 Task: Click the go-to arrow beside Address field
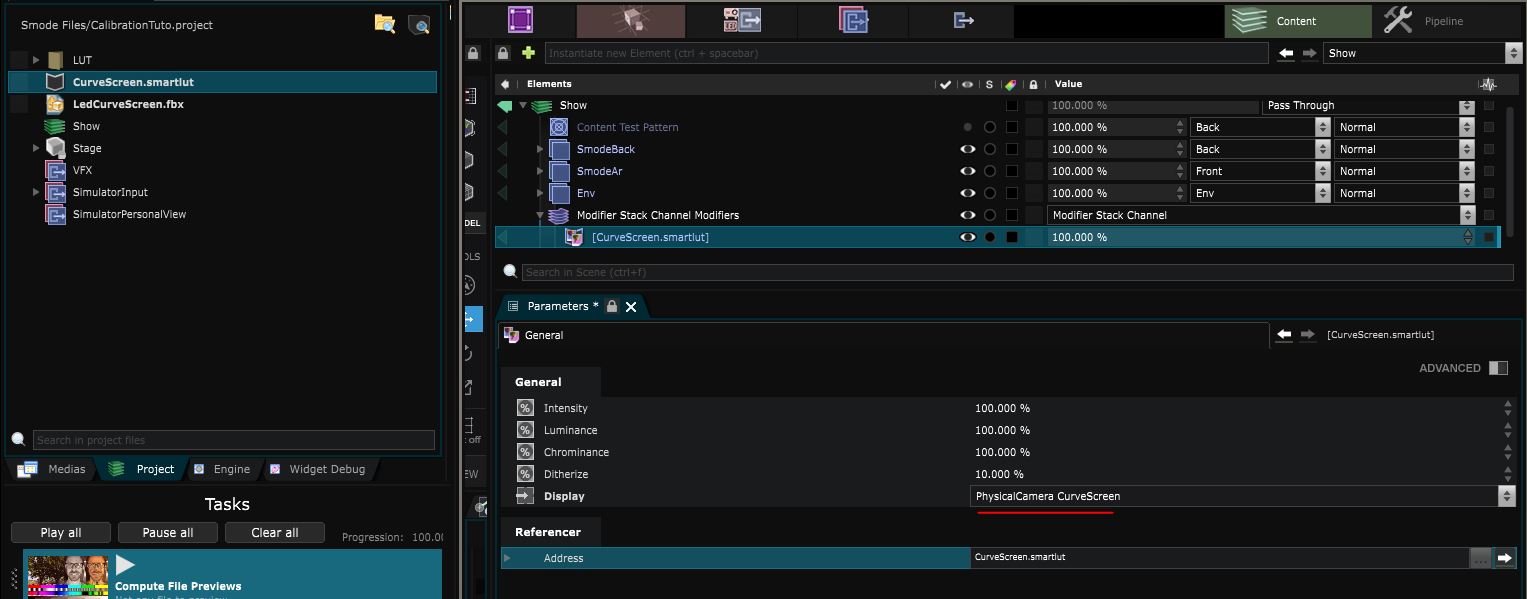(1505, 558)
